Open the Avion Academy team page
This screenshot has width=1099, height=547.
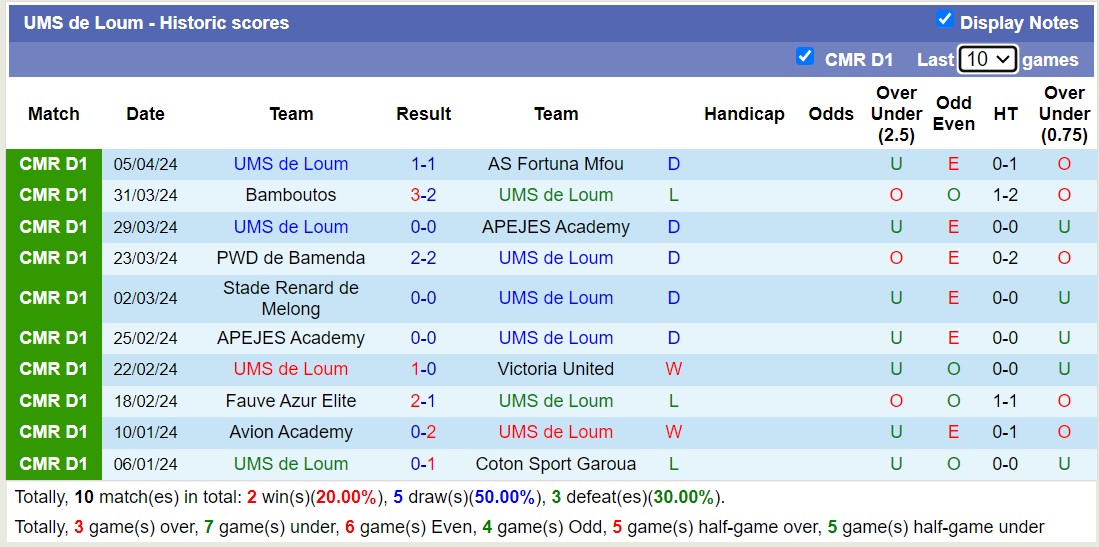(x=290, y=432)
